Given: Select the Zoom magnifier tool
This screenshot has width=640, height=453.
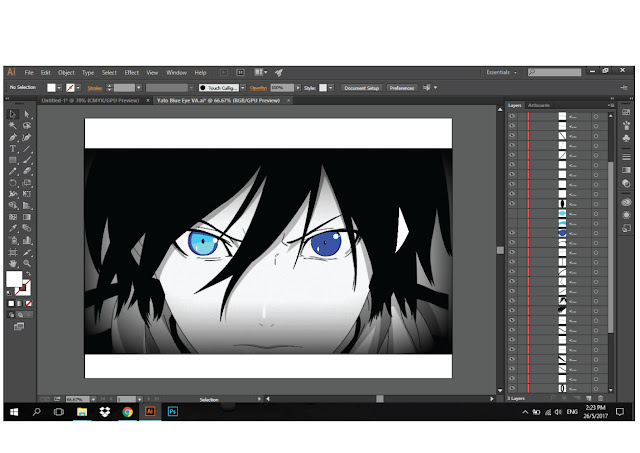Looking at the screenshot, I should [x=27, y=264].
